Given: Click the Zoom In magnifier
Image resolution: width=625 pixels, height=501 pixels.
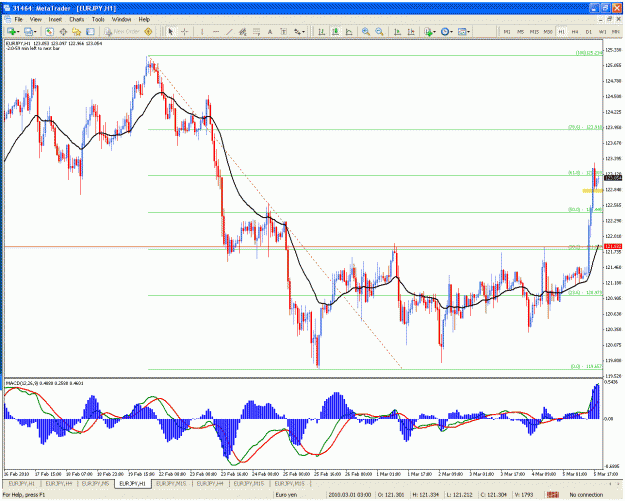Looking at the screenshot, I should (x=366, y=32).
